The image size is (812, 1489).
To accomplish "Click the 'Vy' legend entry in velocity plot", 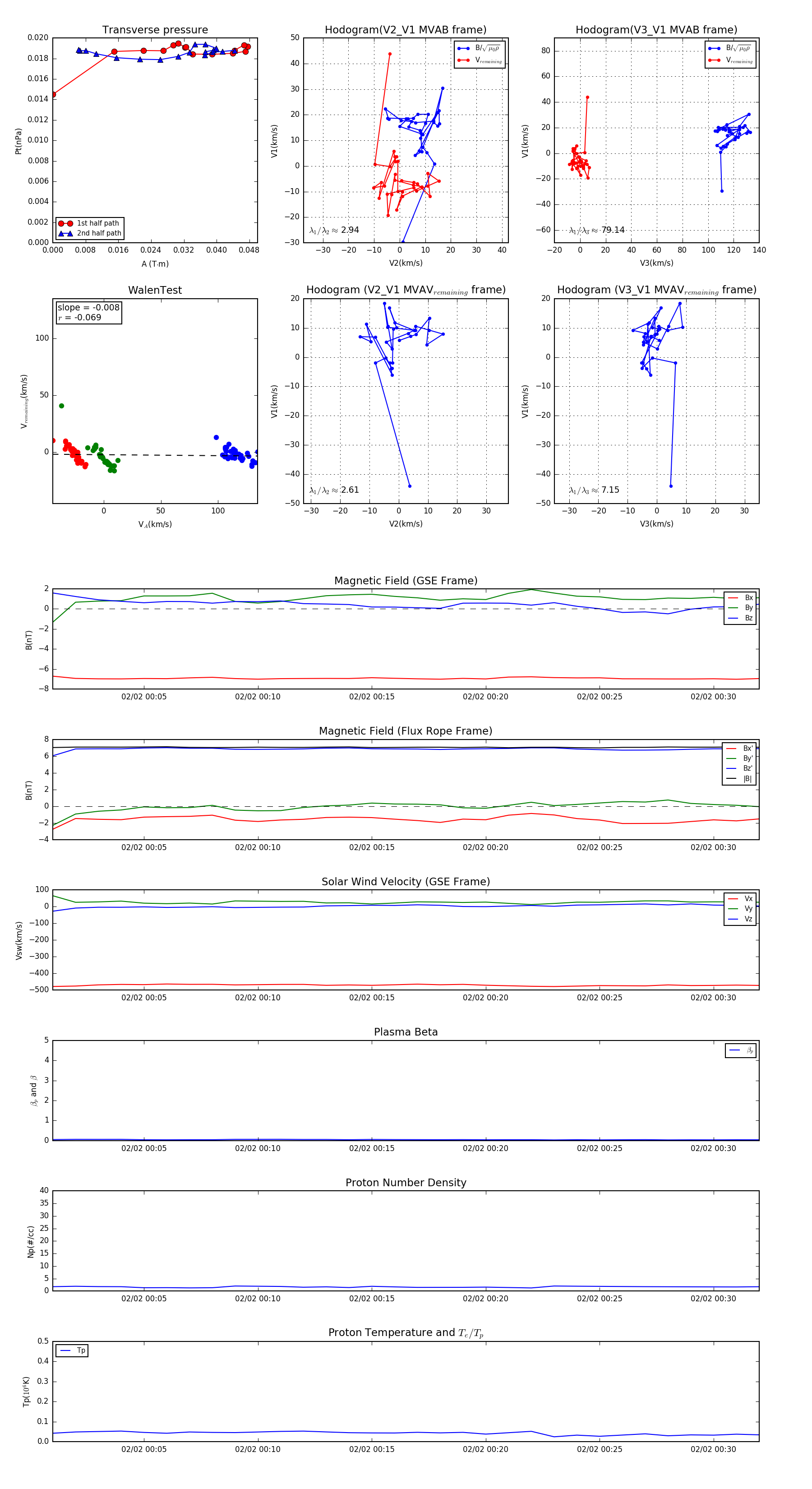I will coord(740,909).
